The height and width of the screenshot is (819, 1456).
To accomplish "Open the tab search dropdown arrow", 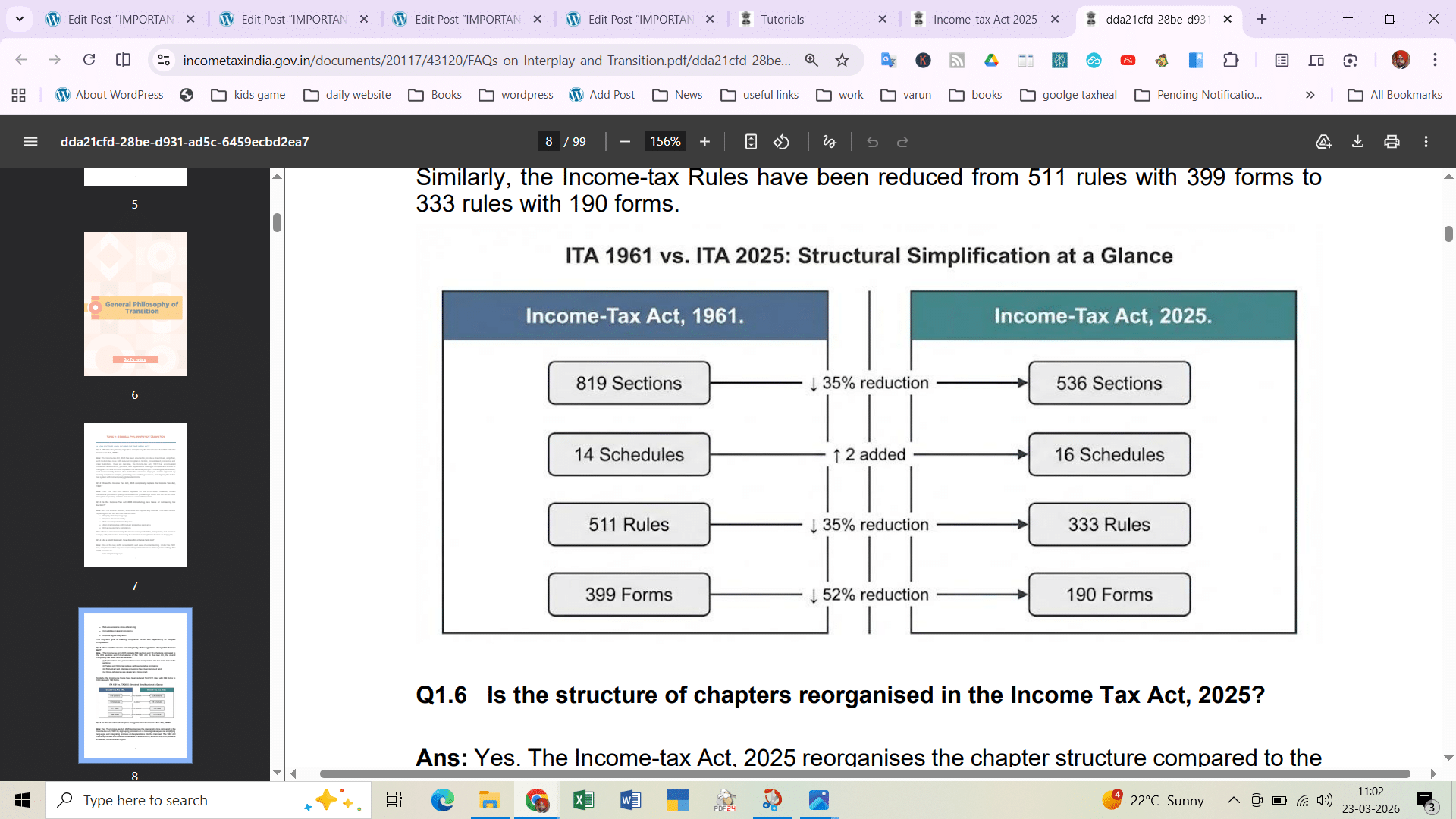I will pos(20,19).
